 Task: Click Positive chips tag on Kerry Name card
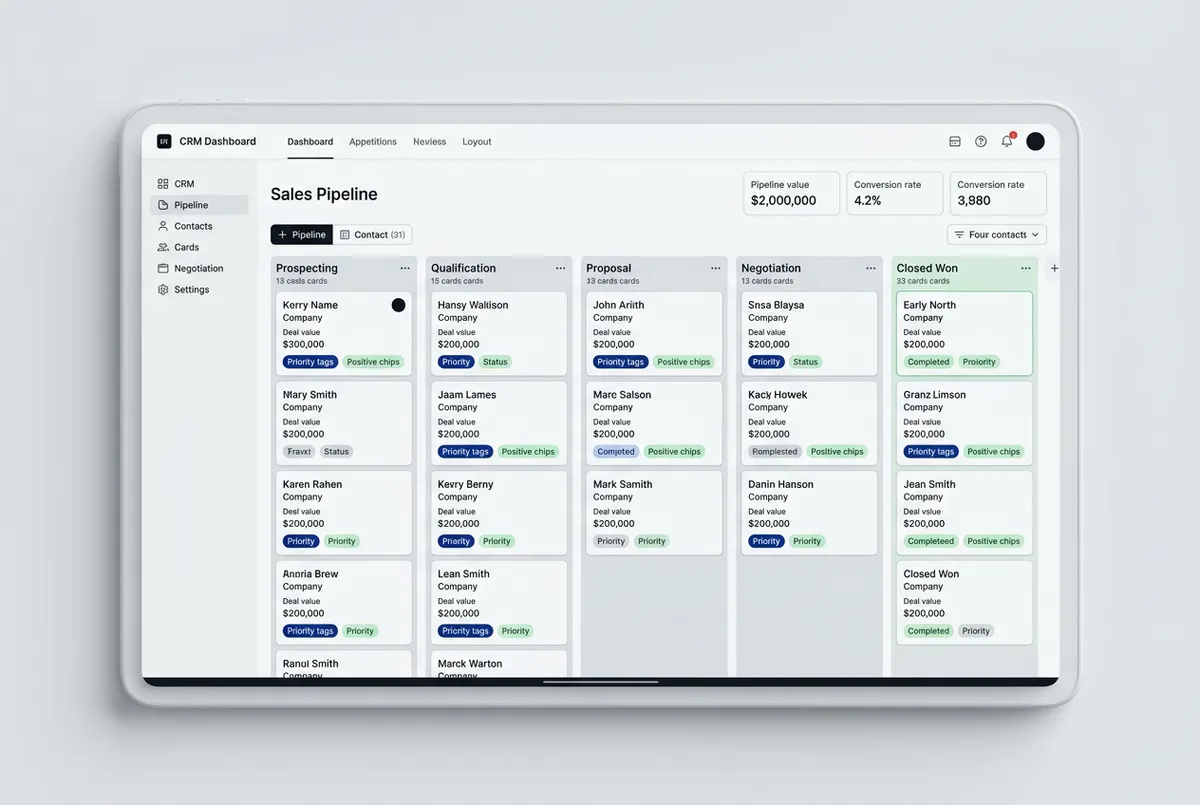tap(374, 362)
